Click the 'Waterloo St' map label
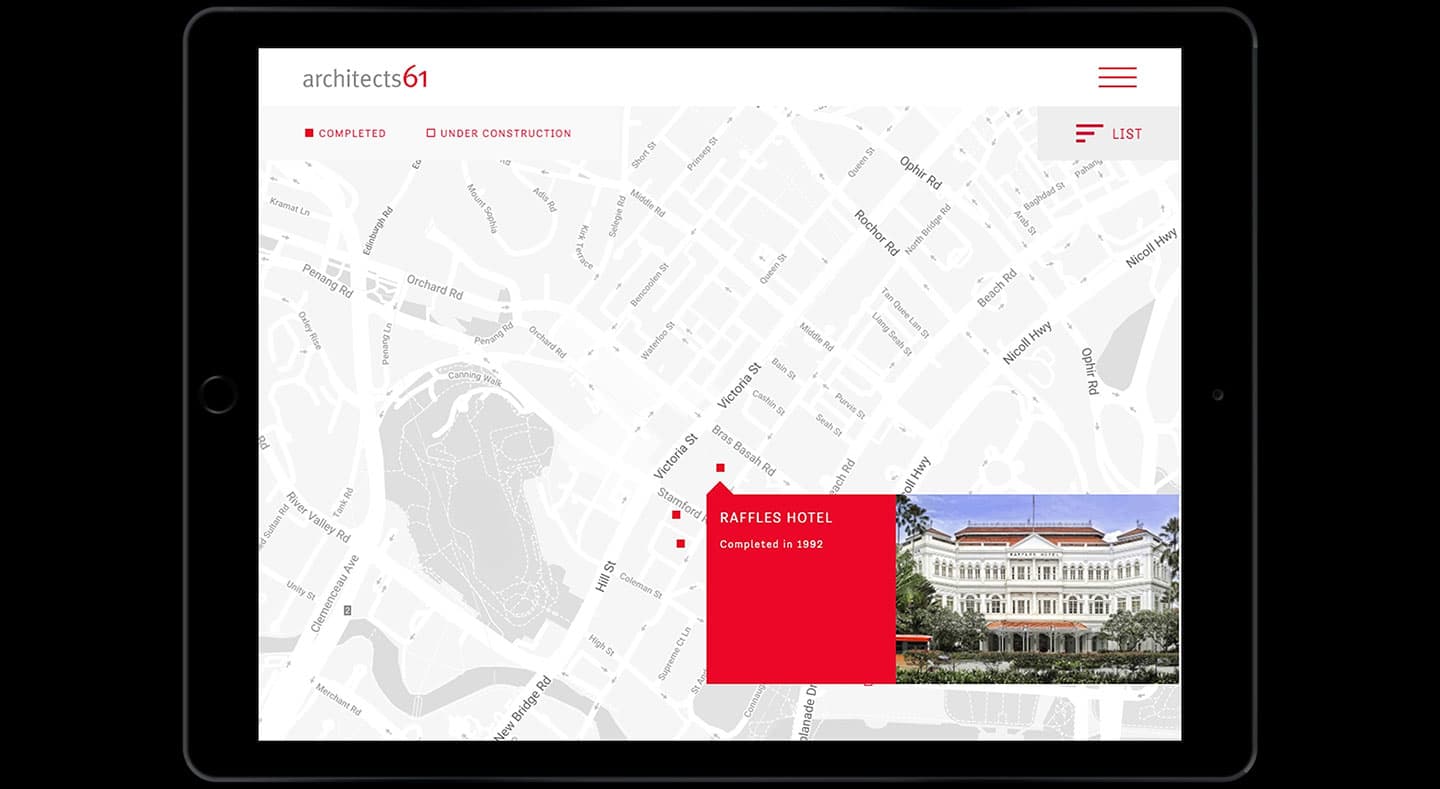Screen dimensions: 1440x789 pos(658,341)
